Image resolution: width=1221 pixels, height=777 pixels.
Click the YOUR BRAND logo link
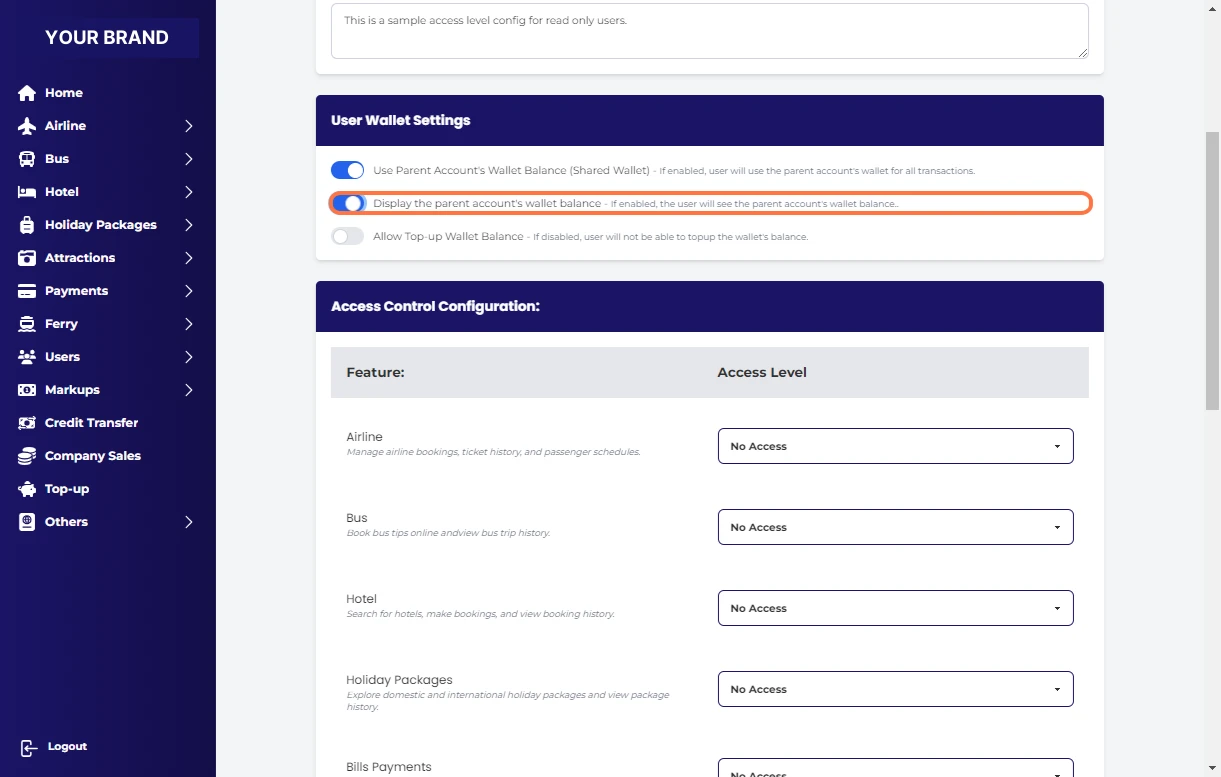107,38
